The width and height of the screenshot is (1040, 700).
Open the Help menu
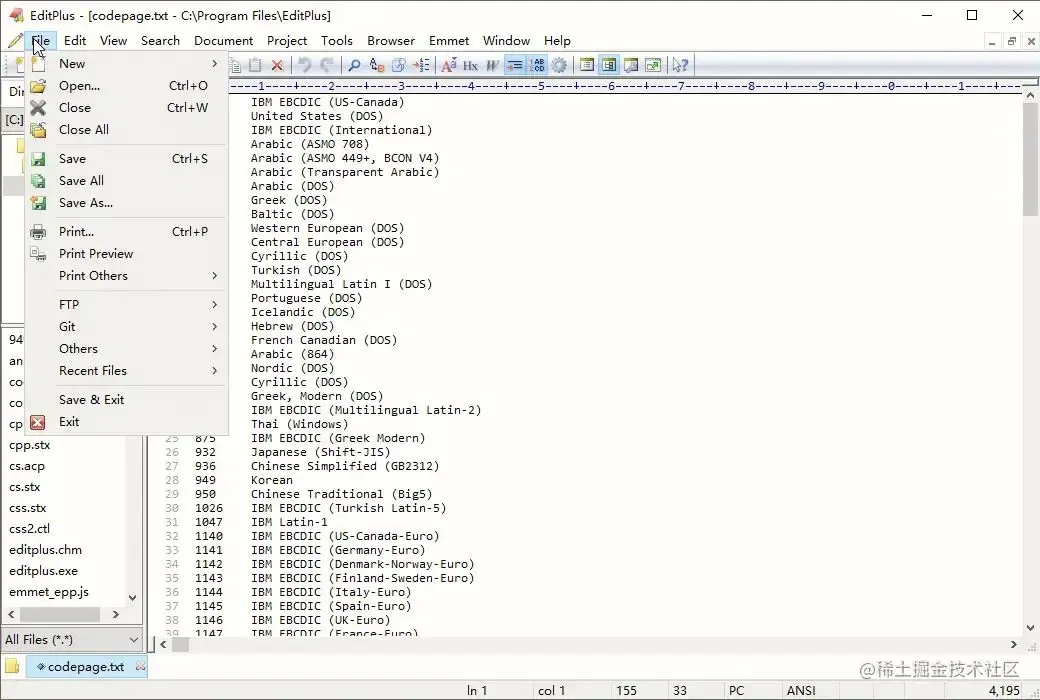click(557, 40)
